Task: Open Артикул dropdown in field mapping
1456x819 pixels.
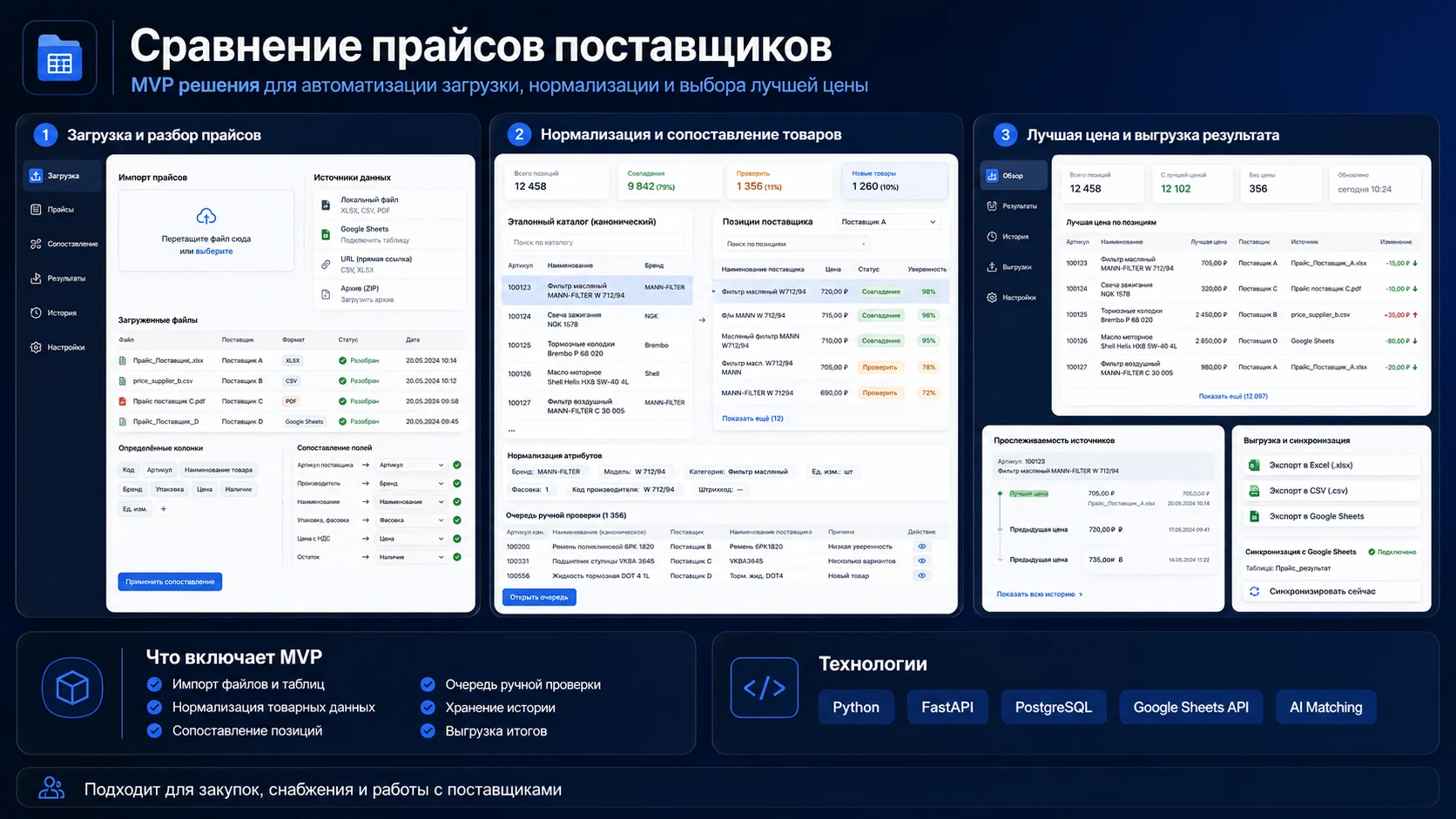Action: [x=411, y=465]
